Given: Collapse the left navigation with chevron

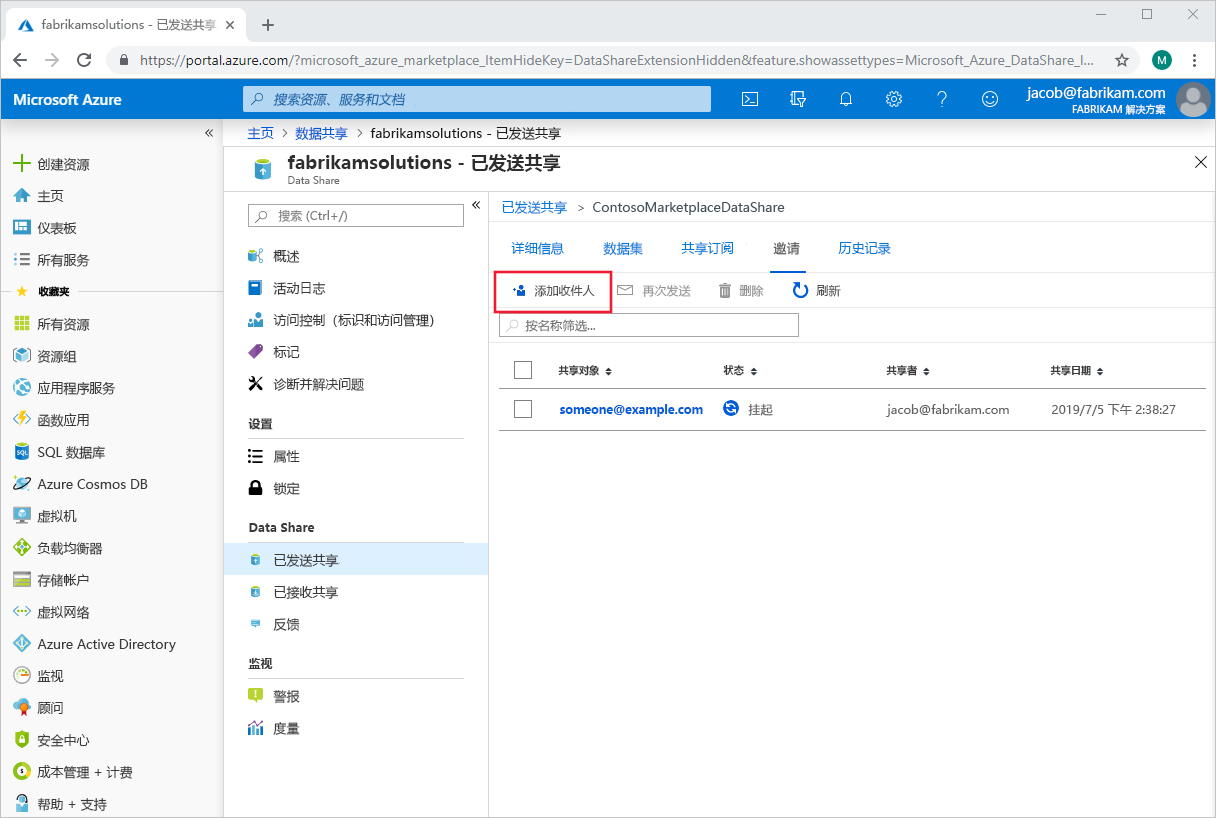Looking at the screenshot, I should pyautogui.click(x=209, y=132).
